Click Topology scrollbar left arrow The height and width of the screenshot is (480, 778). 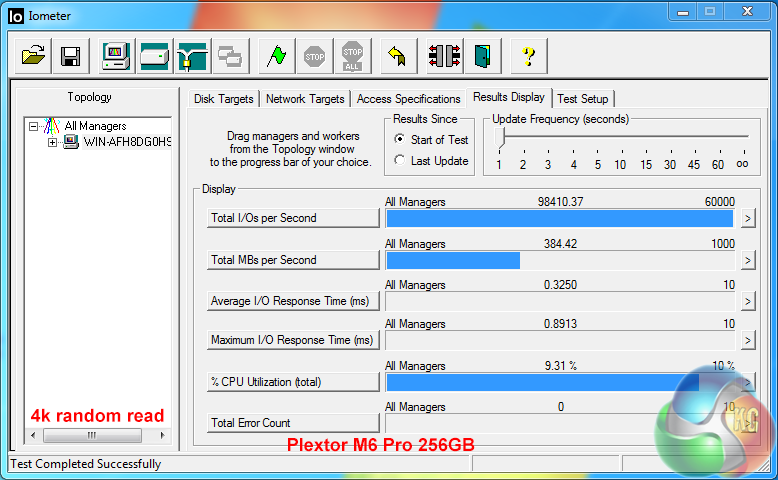click(x=33, y=435)
